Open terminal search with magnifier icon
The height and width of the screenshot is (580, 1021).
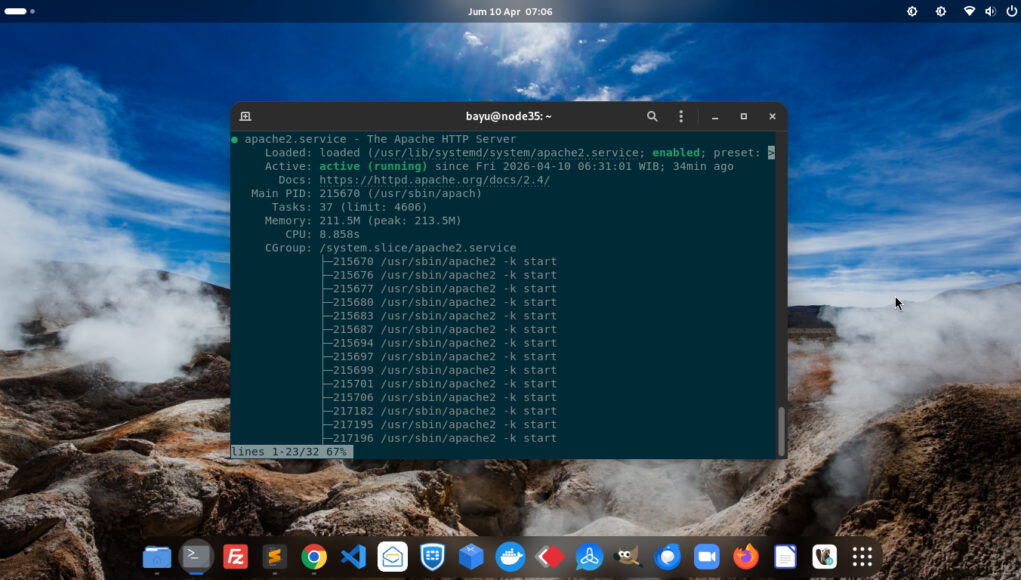pyautogui.click(x=652, y=117)
